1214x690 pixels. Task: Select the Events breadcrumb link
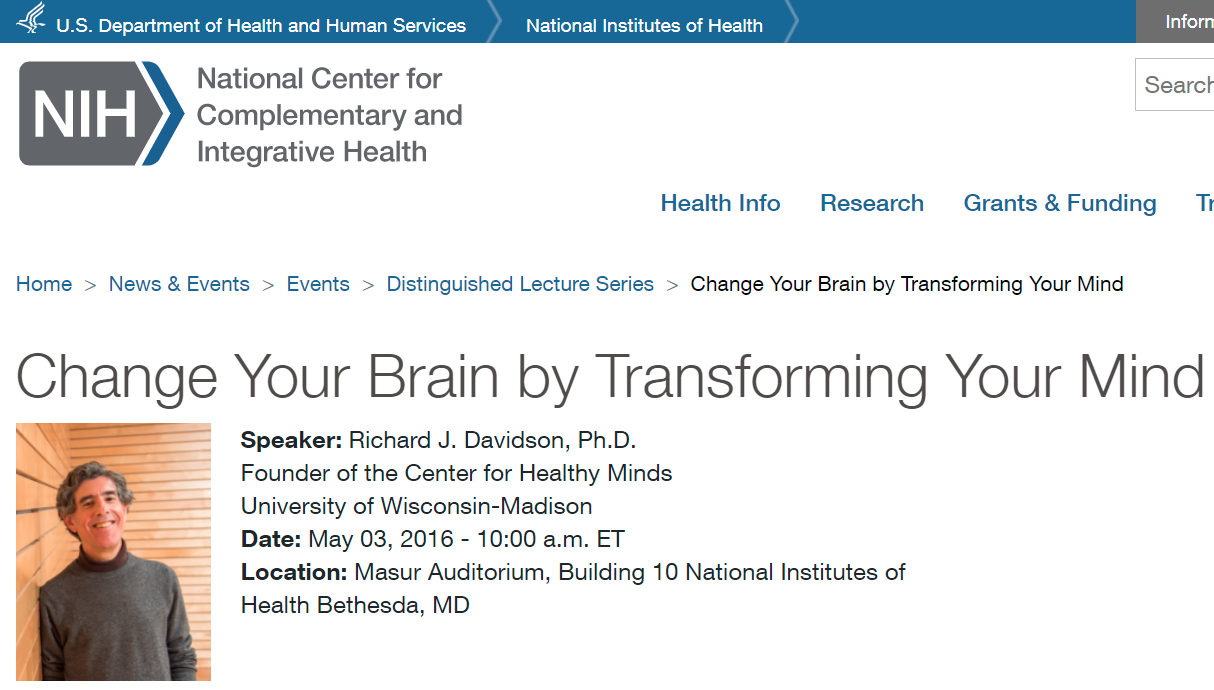pos(318,284)
